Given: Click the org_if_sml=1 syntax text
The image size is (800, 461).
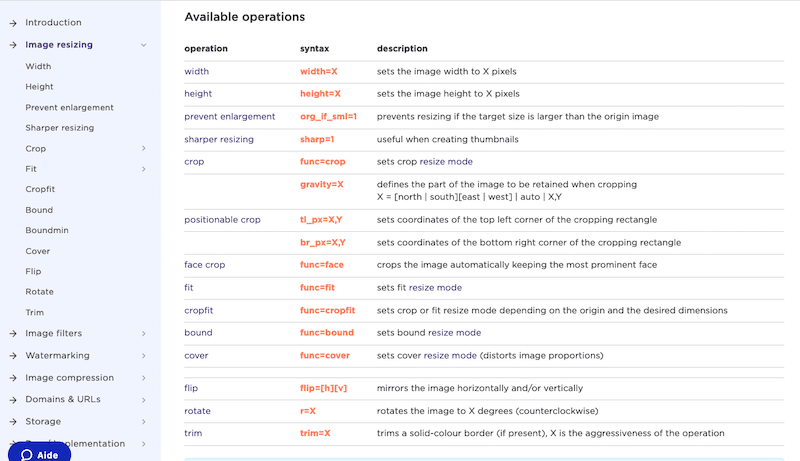Looking at the screenshot, I should click(x=329, y=117).
